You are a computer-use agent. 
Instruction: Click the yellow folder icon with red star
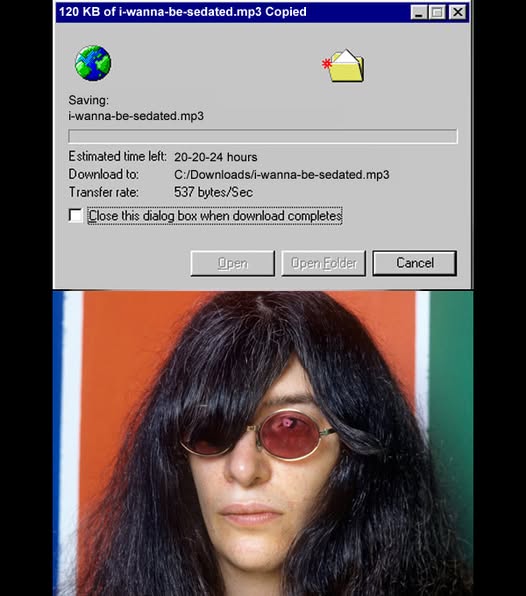tap(343, 65)
